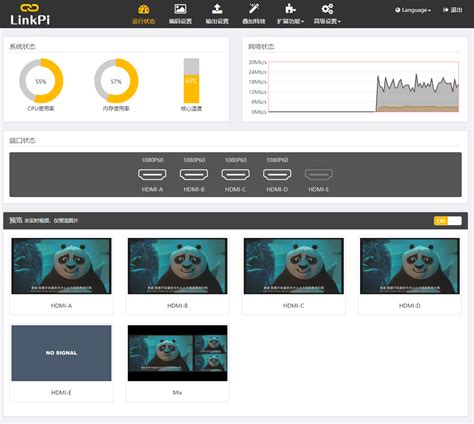Open the Mix preview thumbnail
The height and width of the screenshot is (424, 474).
[x=177, y=353]
